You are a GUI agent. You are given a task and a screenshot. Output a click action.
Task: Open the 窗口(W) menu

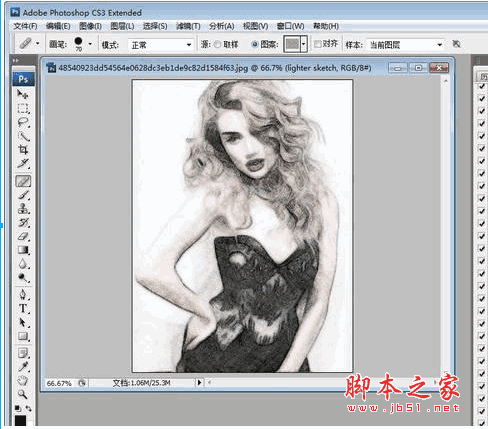click(290, 26)
